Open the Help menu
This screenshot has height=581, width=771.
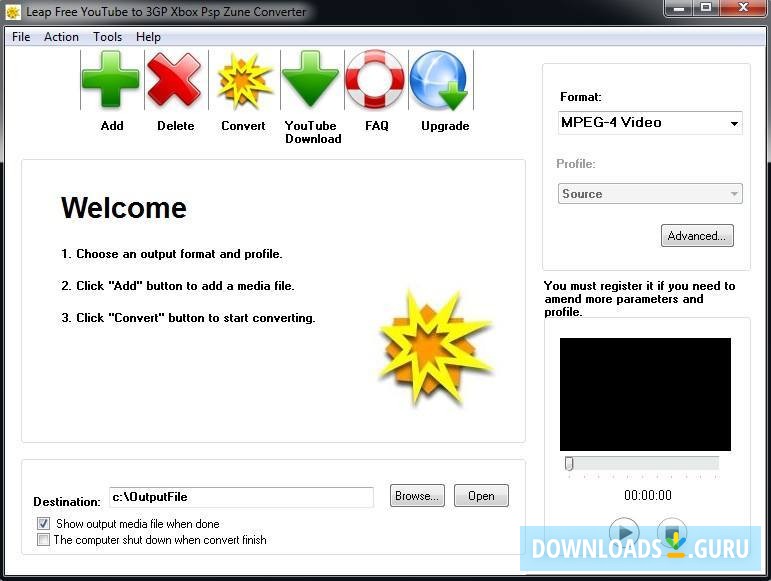tap(148, 37)
